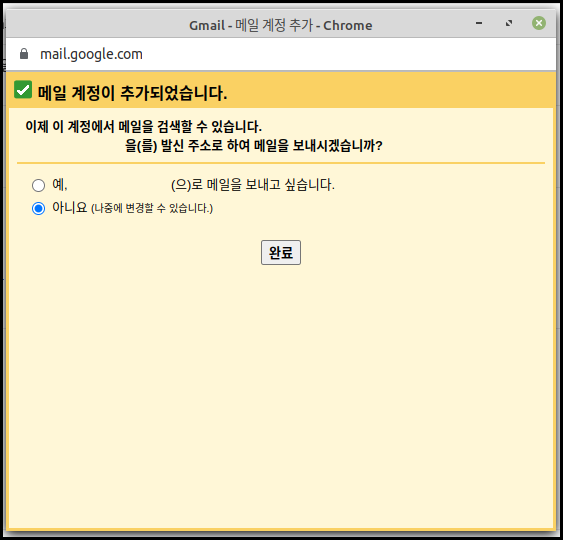Close the popup with the green X
The image size is (563, 540).
click(539, 23)
